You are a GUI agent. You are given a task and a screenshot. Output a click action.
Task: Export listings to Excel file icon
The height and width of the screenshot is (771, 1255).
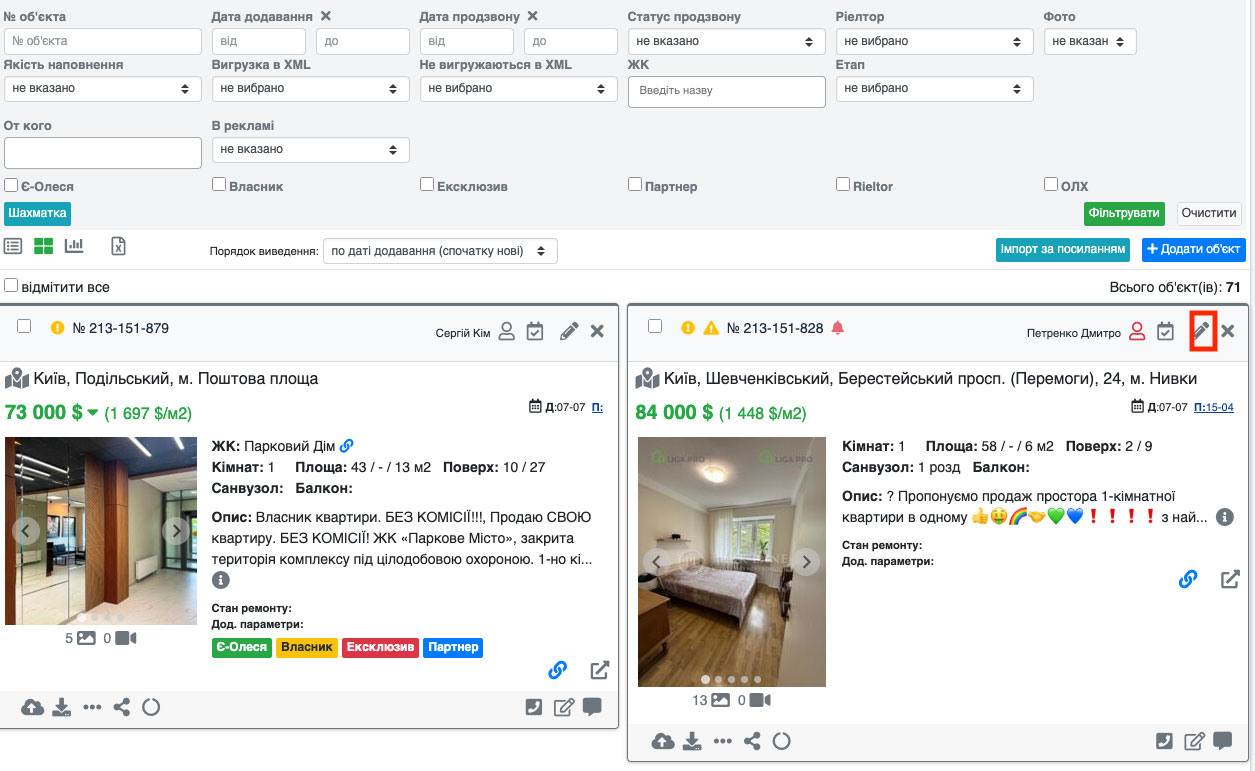coord(118,246)
